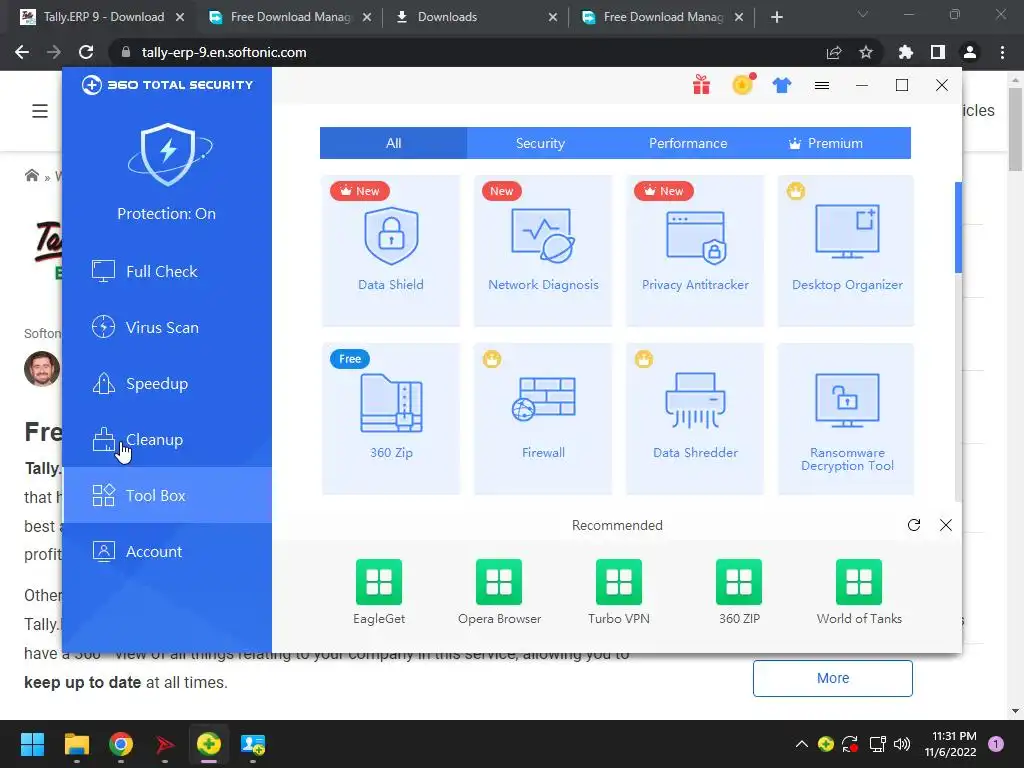The image size is (1024, 768).
Task: Open the Chrome profile icon
Action: [970, 52]
